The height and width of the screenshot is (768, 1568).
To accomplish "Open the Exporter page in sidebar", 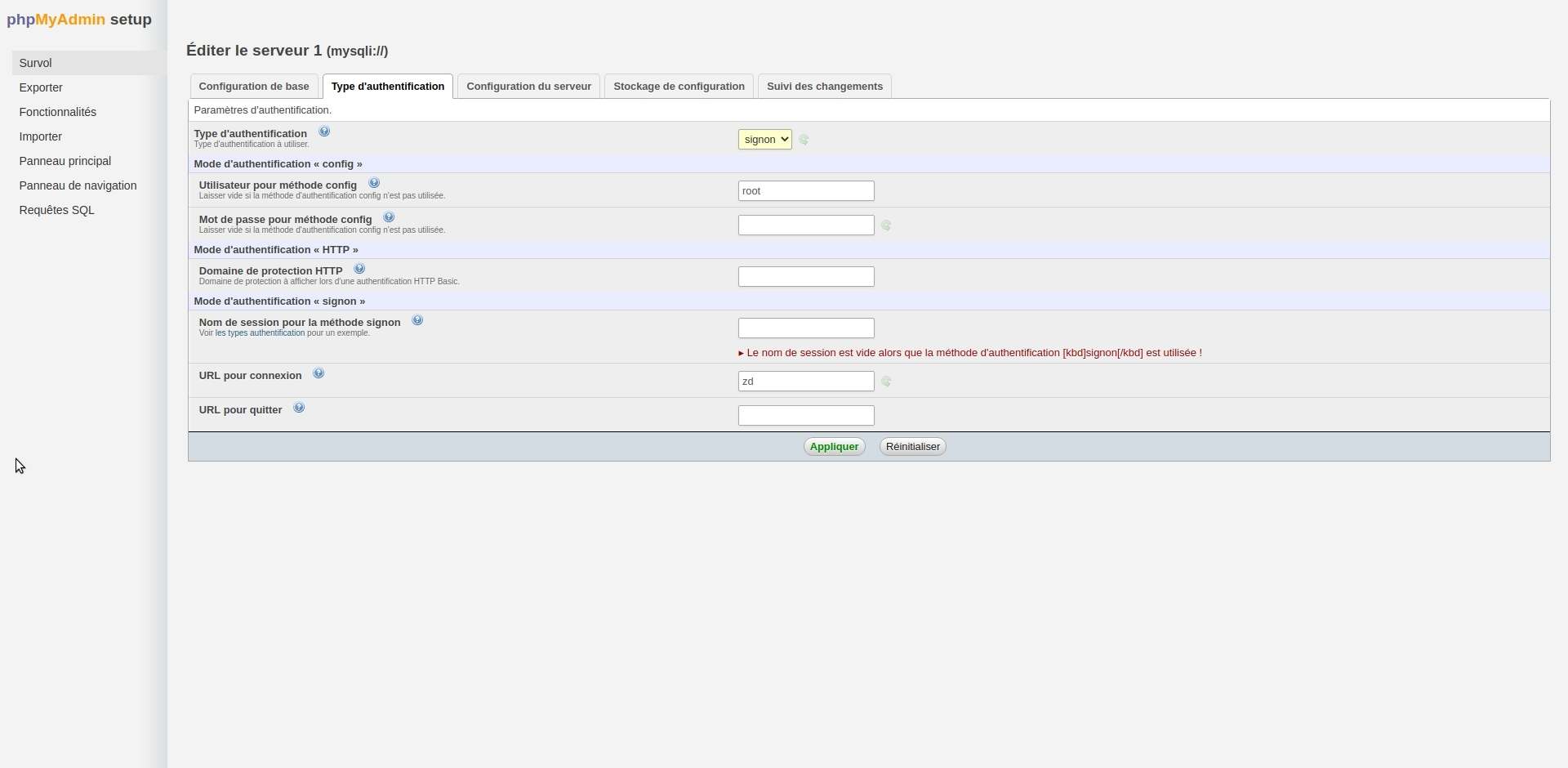I will coord(41,87).
